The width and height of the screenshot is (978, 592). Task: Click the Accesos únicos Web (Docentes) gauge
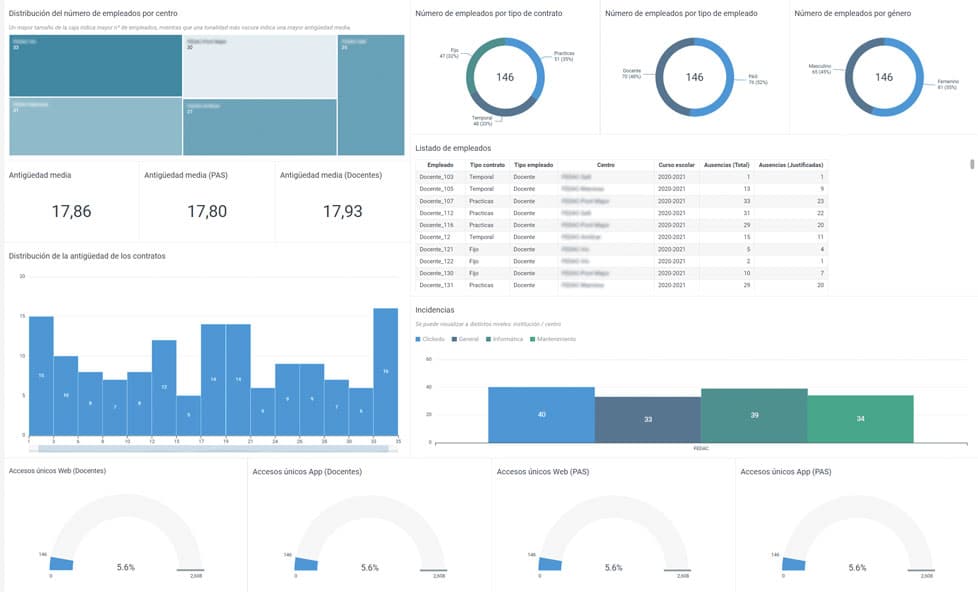coord(126,534)
